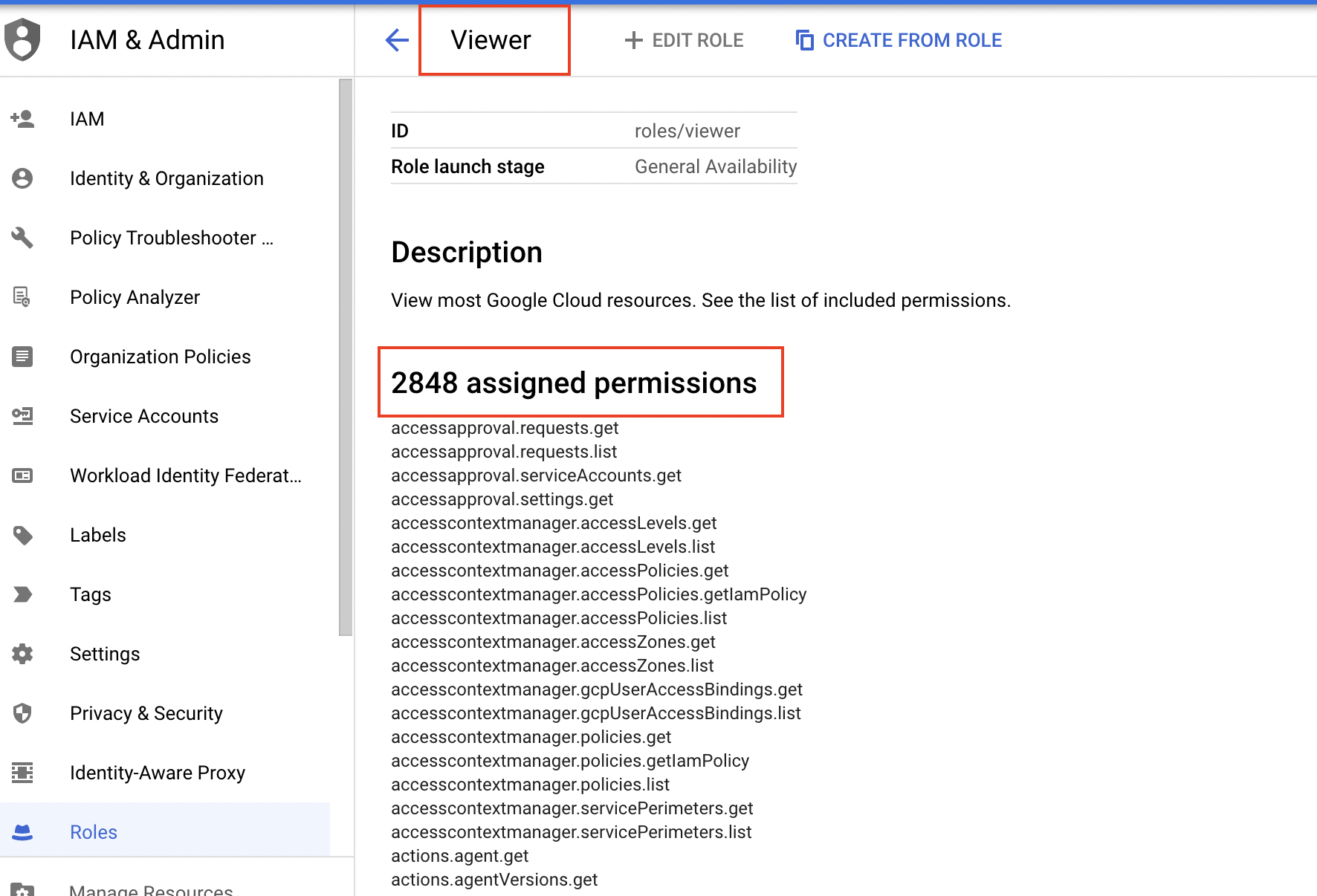This screenshot has height=896, width=1317.
Task: Click permission accesscontextmanager.accessZones.list
Action: tap(552, 666)
